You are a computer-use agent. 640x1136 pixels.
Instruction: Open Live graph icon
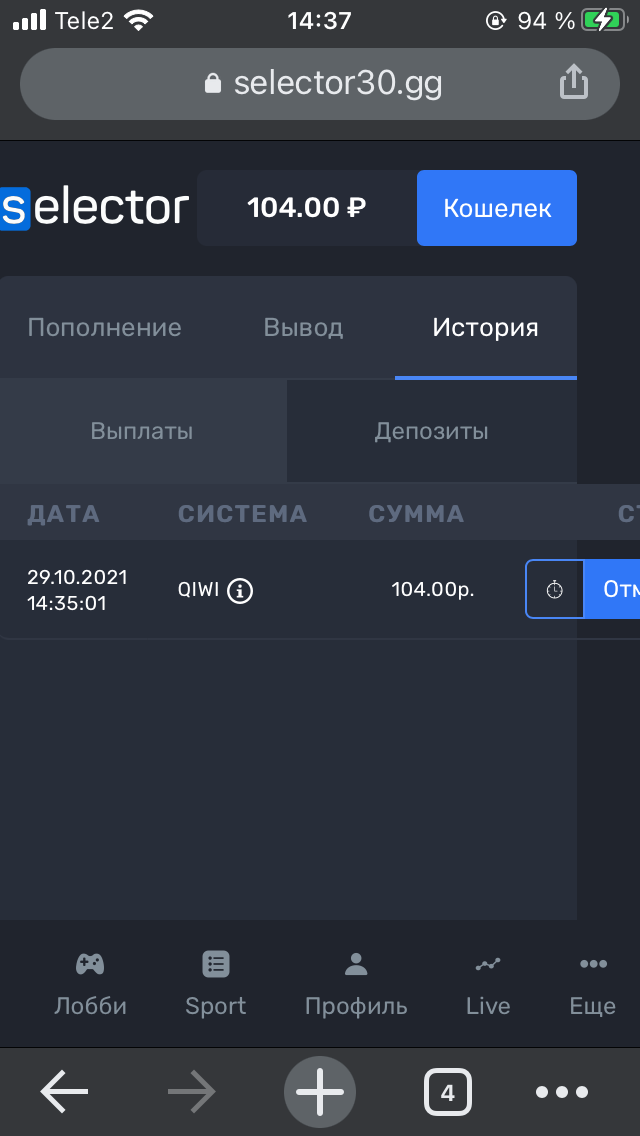point(488,964)
